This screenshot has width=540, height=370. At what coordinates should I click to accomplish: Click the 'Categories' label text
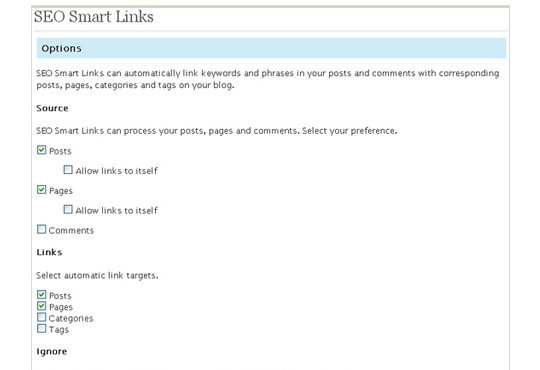point(71,319)
